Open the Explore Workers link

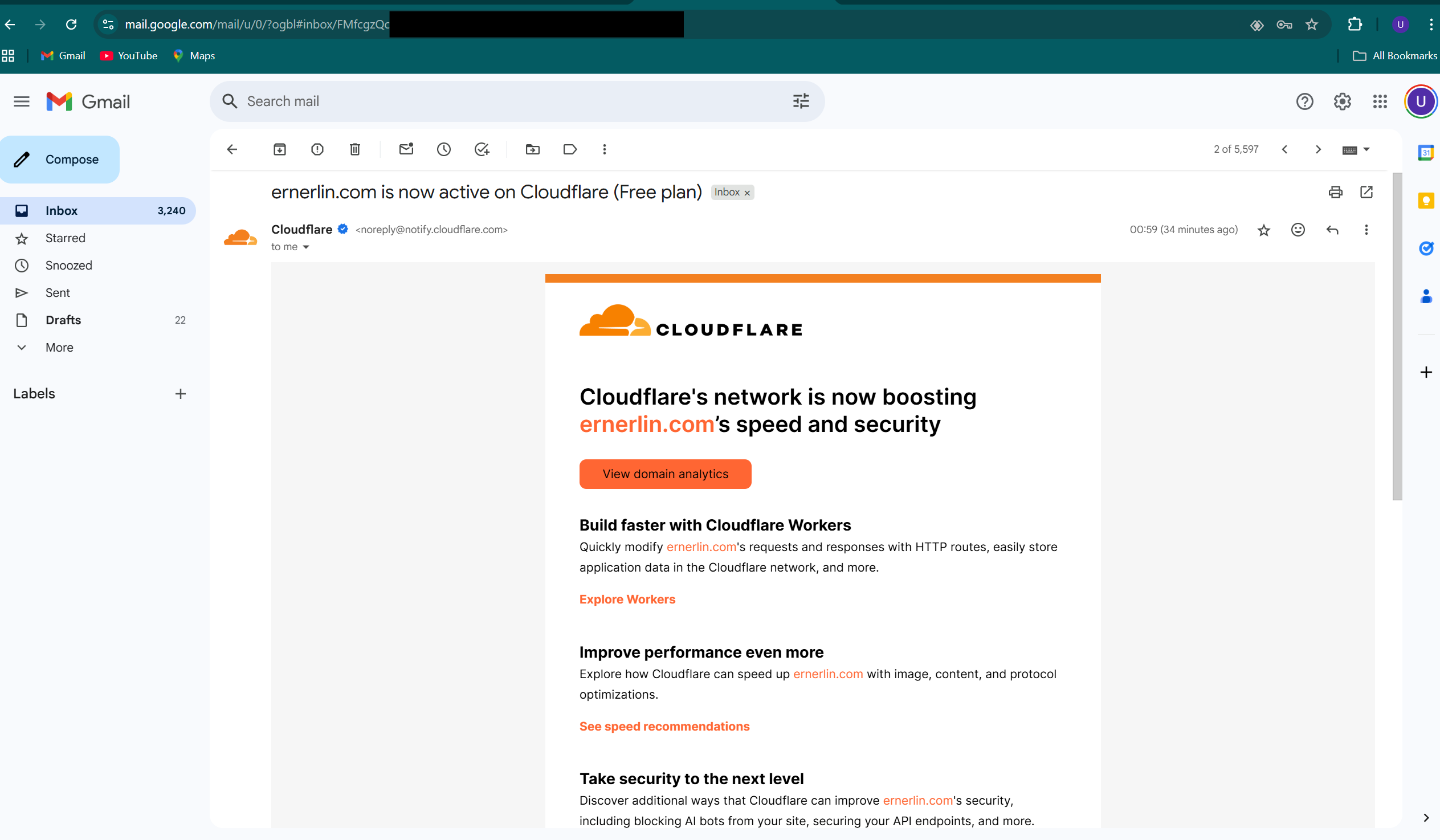click(627, 599)
